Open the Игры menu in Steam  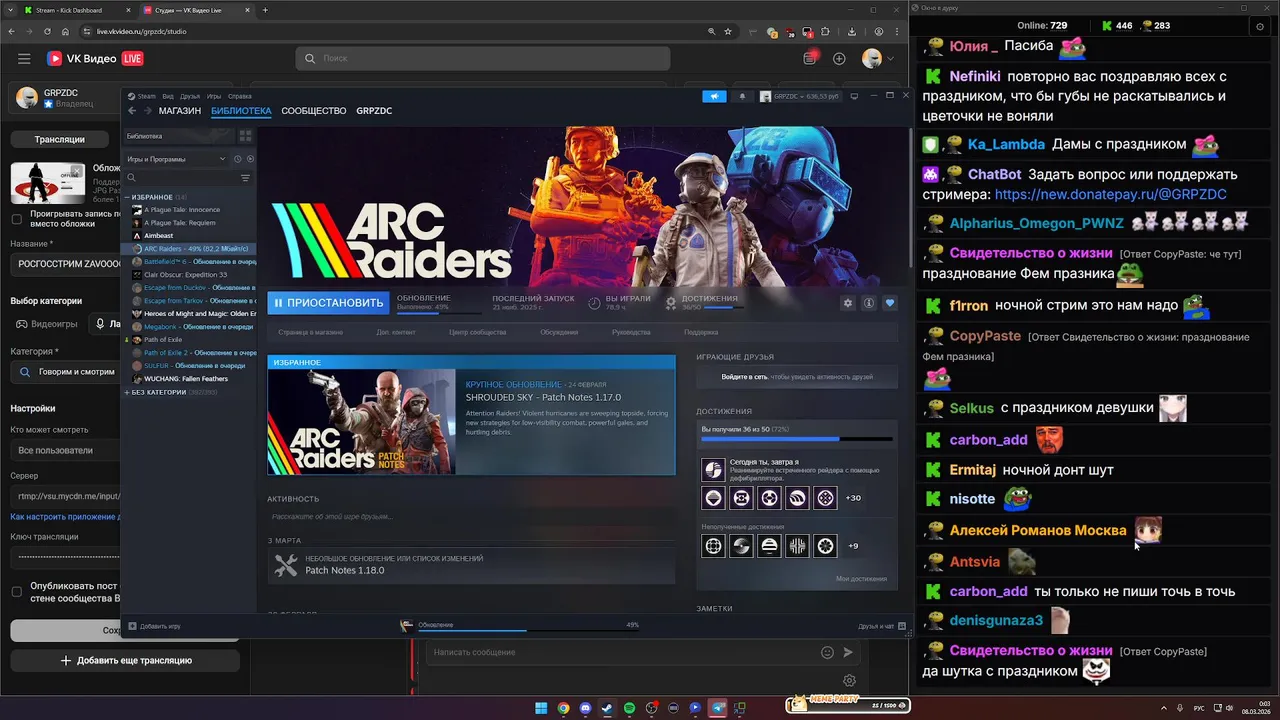coord(214,96)
